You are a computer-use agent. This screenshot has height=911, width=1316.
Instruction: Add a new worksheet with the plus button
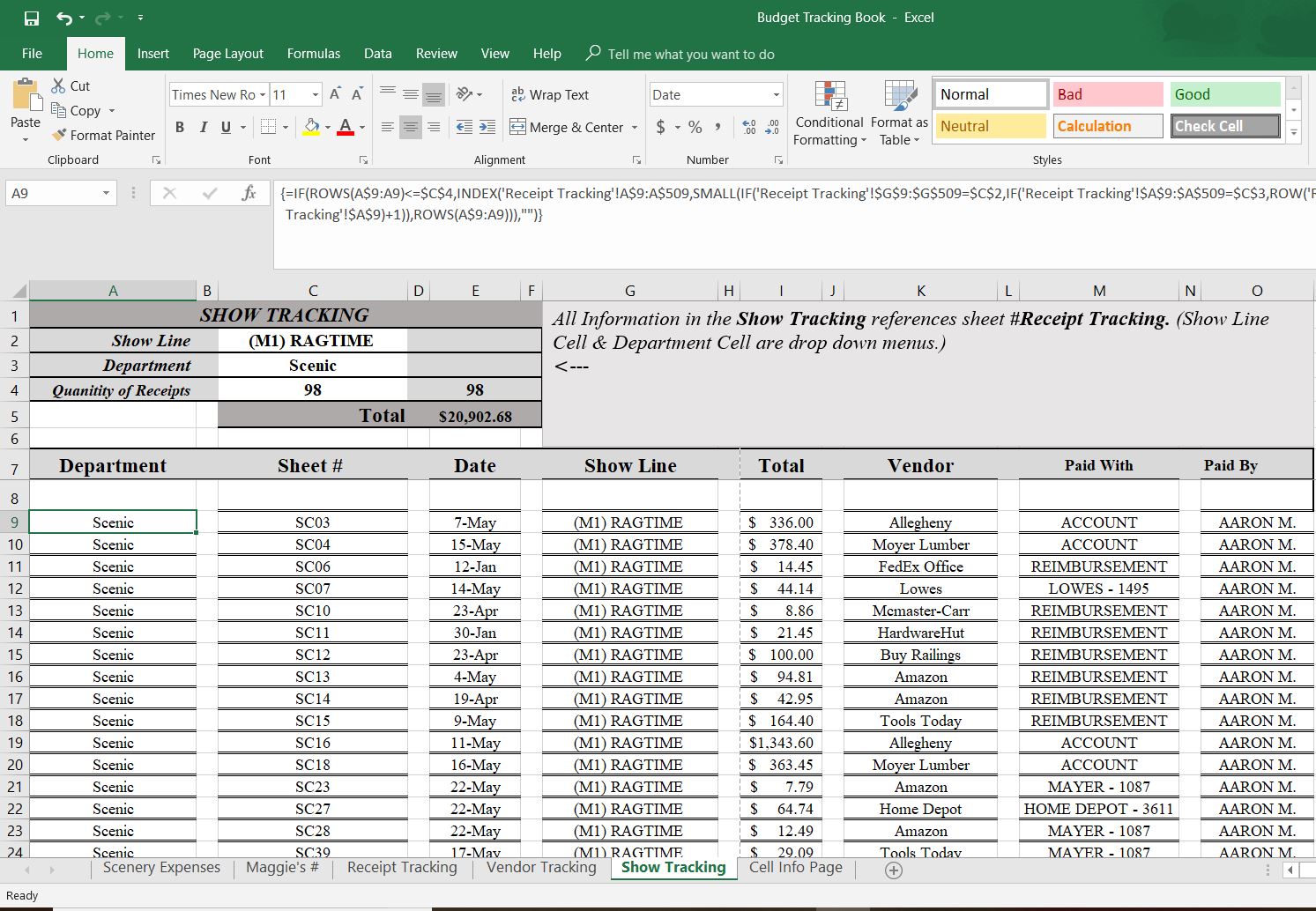click(892, 870)
